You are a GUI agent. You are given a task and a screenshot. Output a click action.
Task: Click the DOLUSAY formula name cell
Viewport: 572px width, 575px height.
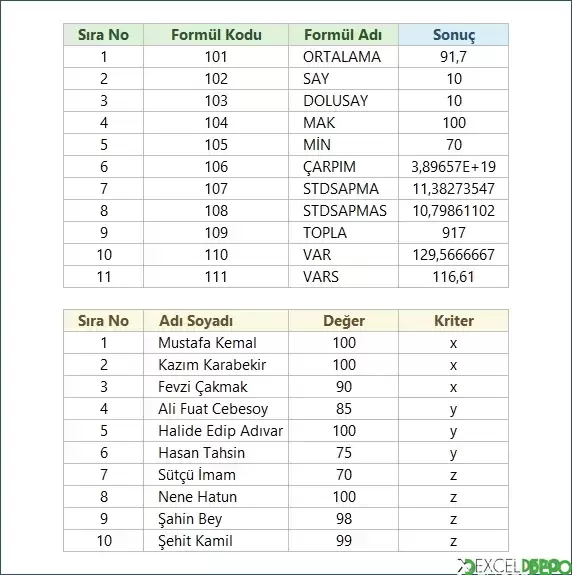pyautogui.click(x=344, y=101)
